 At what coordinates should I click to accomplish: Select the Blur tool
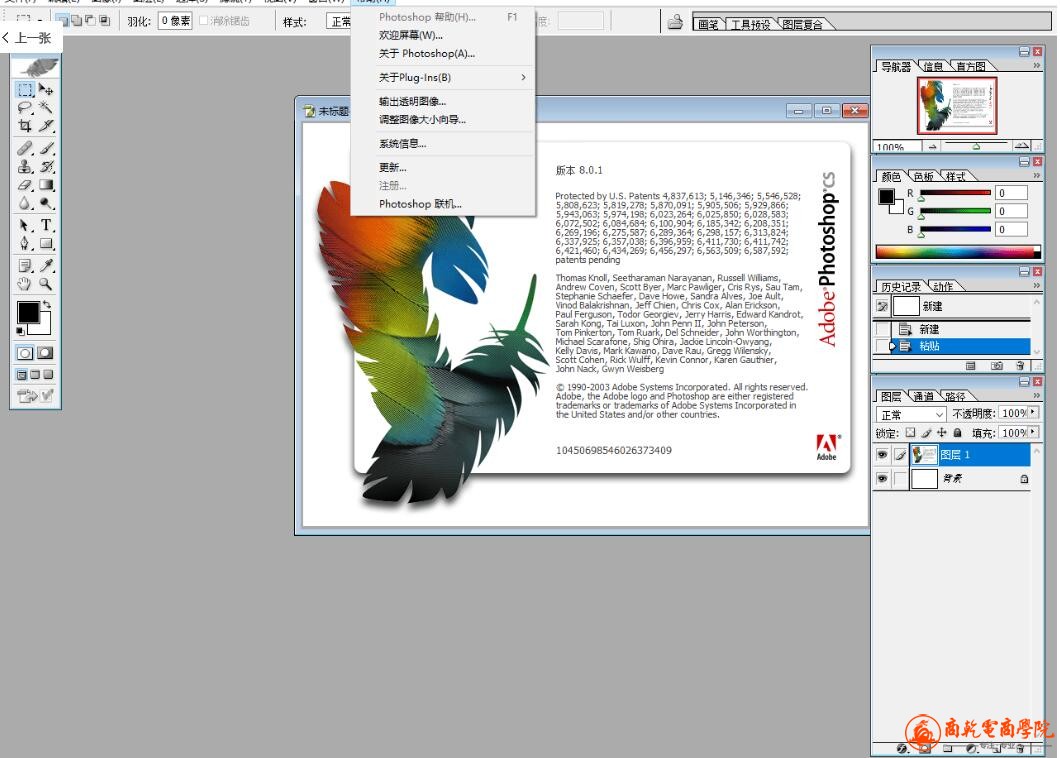click(25, 203)
